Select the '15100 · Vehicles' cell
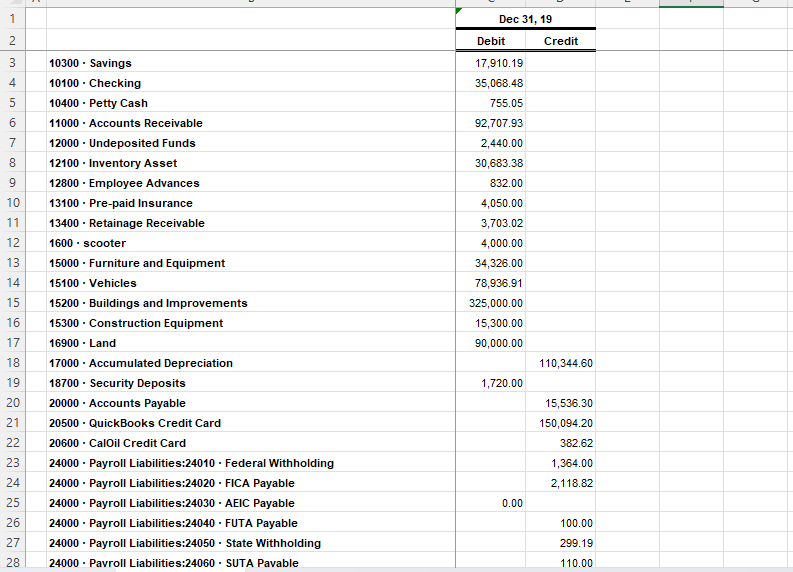The width and height of the screenshot is (793, 572). click(x=251, y=283)
